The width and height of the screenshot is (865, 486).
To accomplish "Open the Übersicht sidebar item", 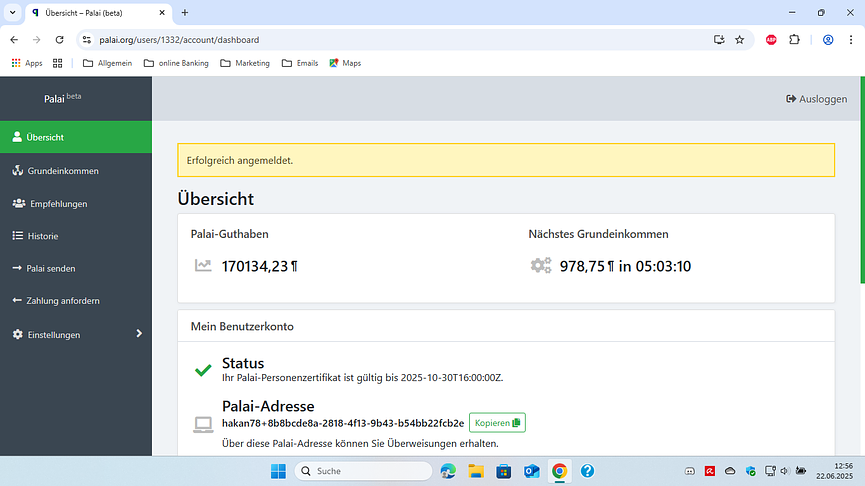I will click(x=76, y=137).
